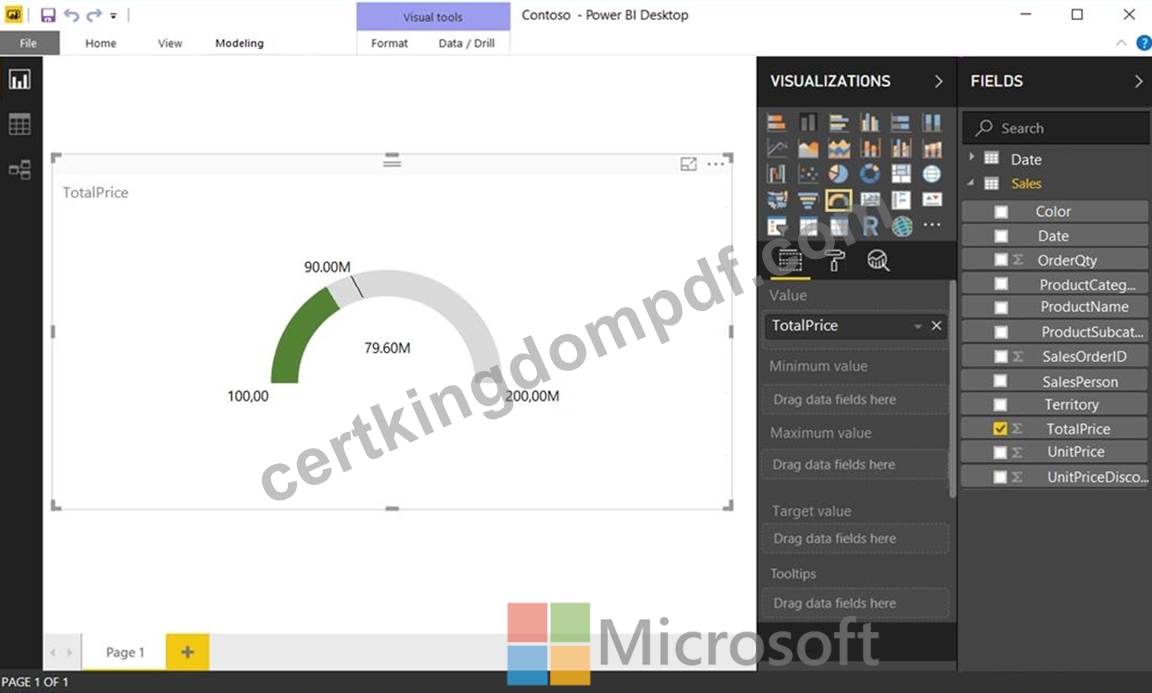
Task: Select the Clustered column chart visual
Action: 870,122
